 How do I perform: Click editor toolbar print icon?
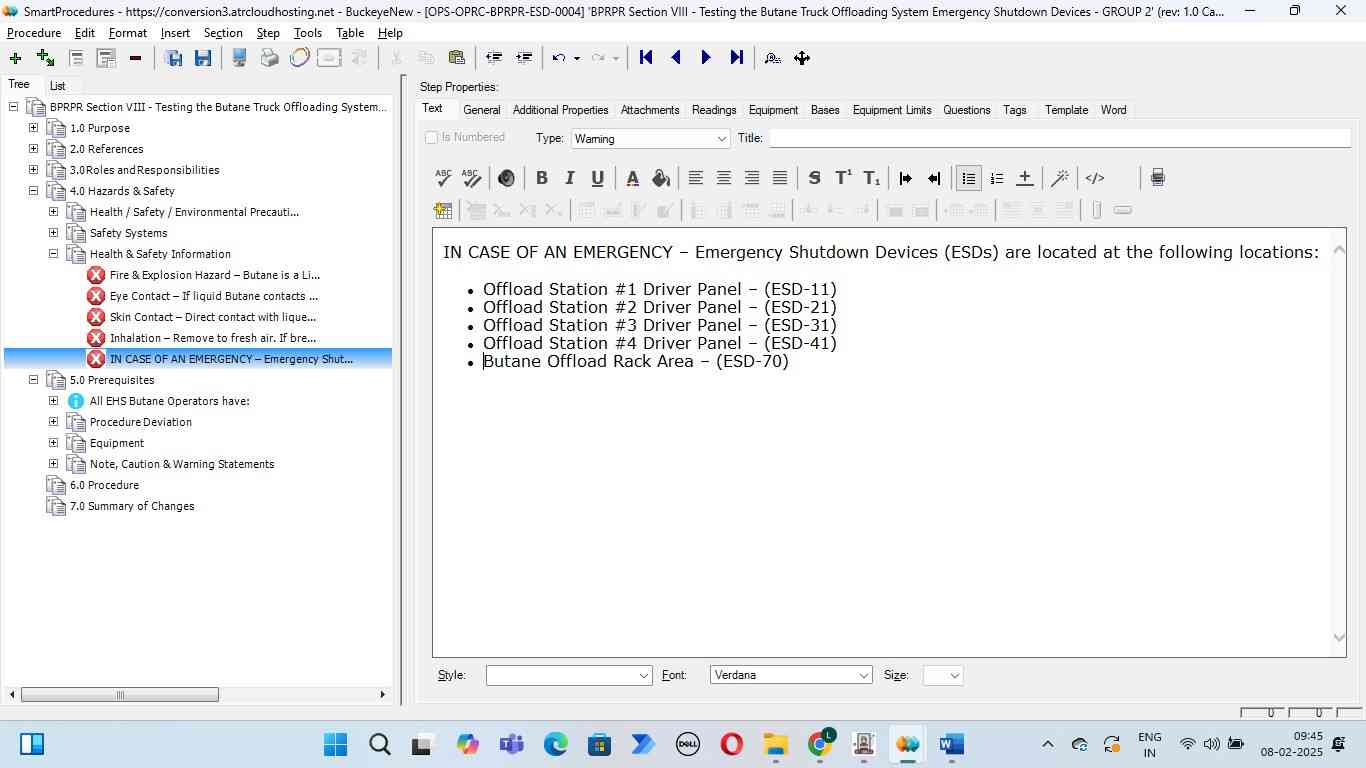(x=1157, y=178)
